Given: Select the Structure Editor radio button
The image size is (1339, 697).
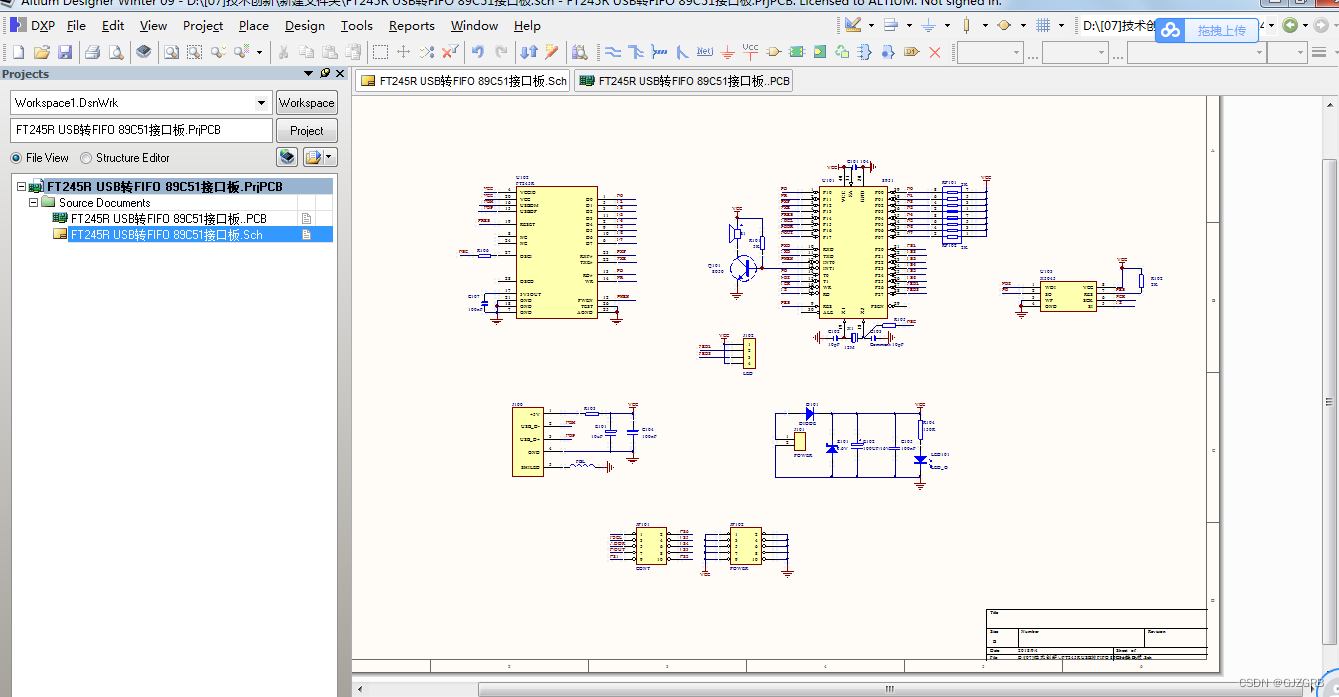Looking at the screenshot, I should point(87,158).
